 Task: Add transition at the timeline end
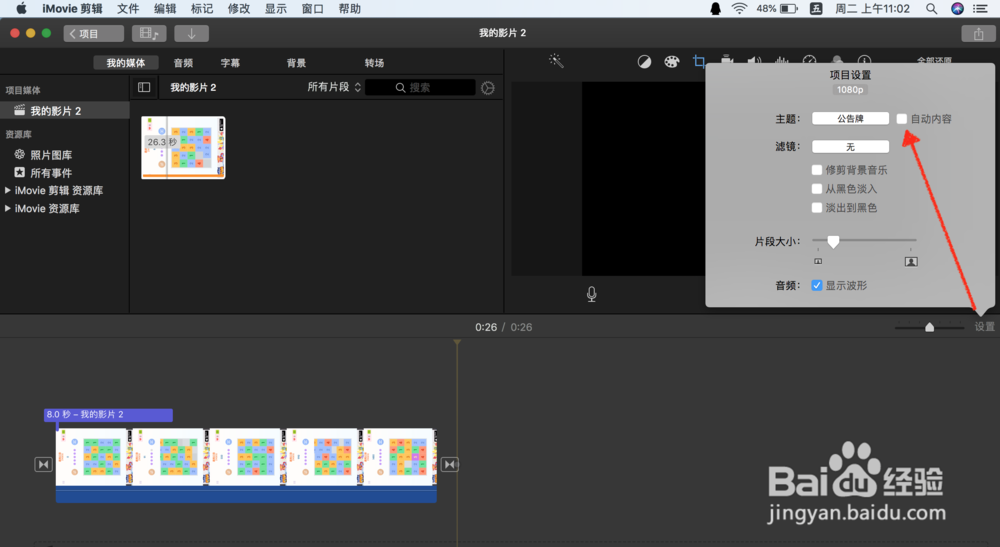(x=450, y=464)
